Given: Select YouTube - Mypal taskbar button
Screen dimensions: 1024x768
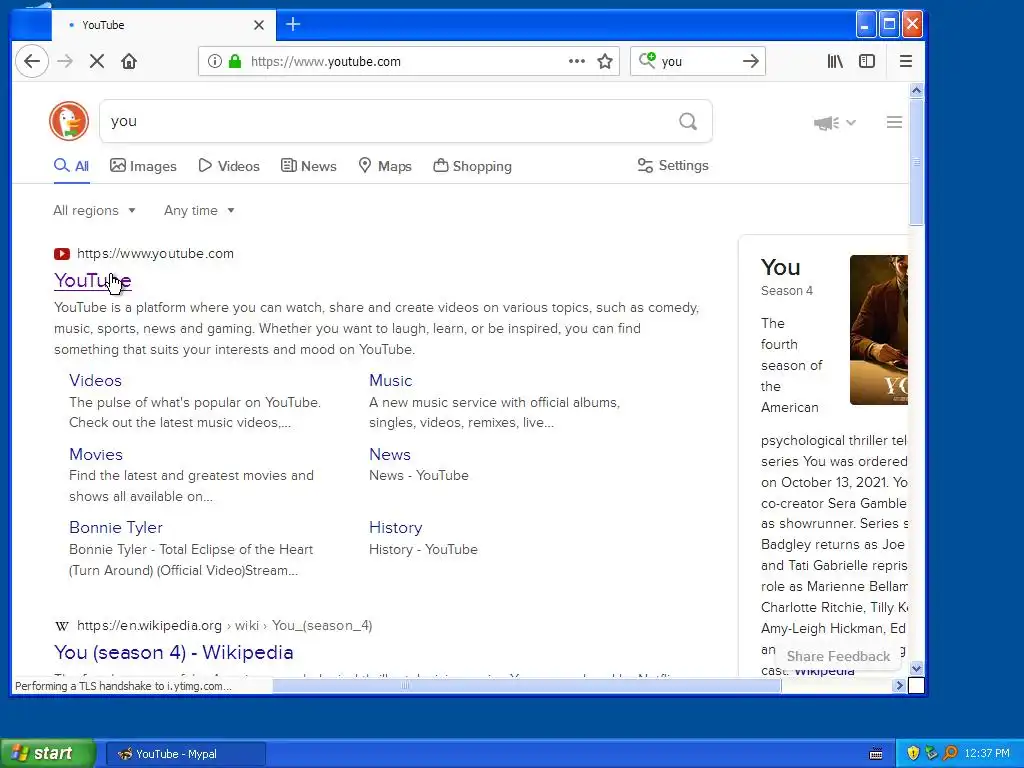Looking at the screenshot, I should [x=185, y=754].
